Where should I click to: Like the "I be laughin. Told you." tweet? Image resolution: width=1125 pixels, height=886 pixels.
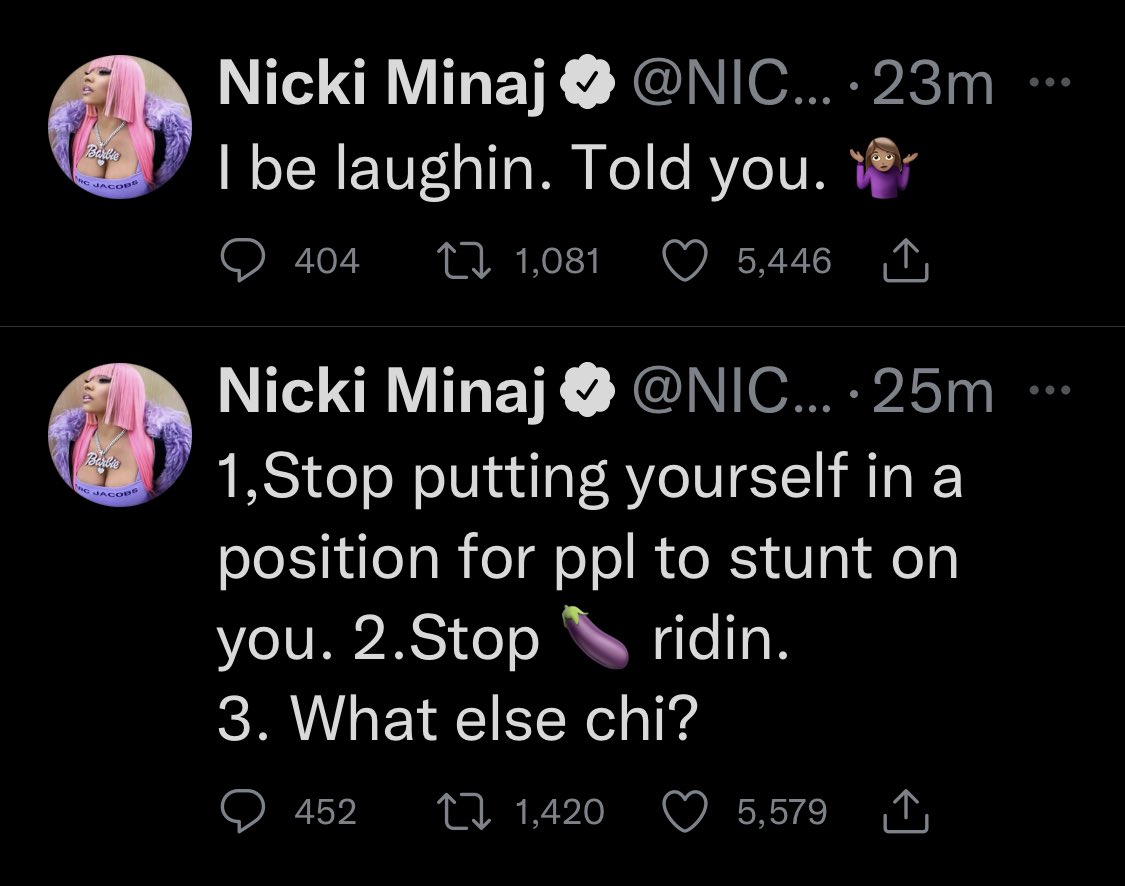[x=686, y=262]
